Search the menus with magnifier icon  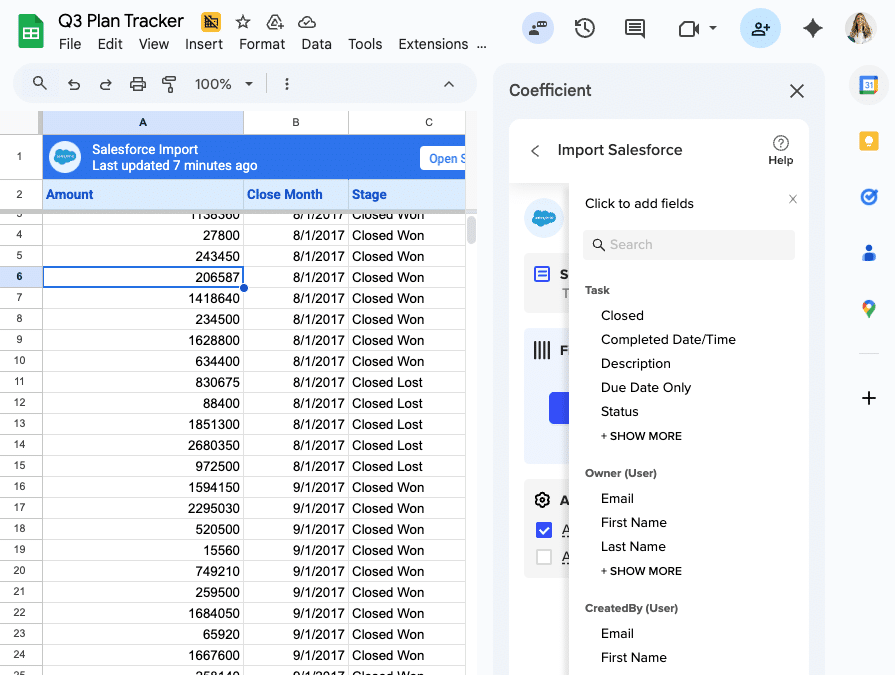click(x=39, y=84)
